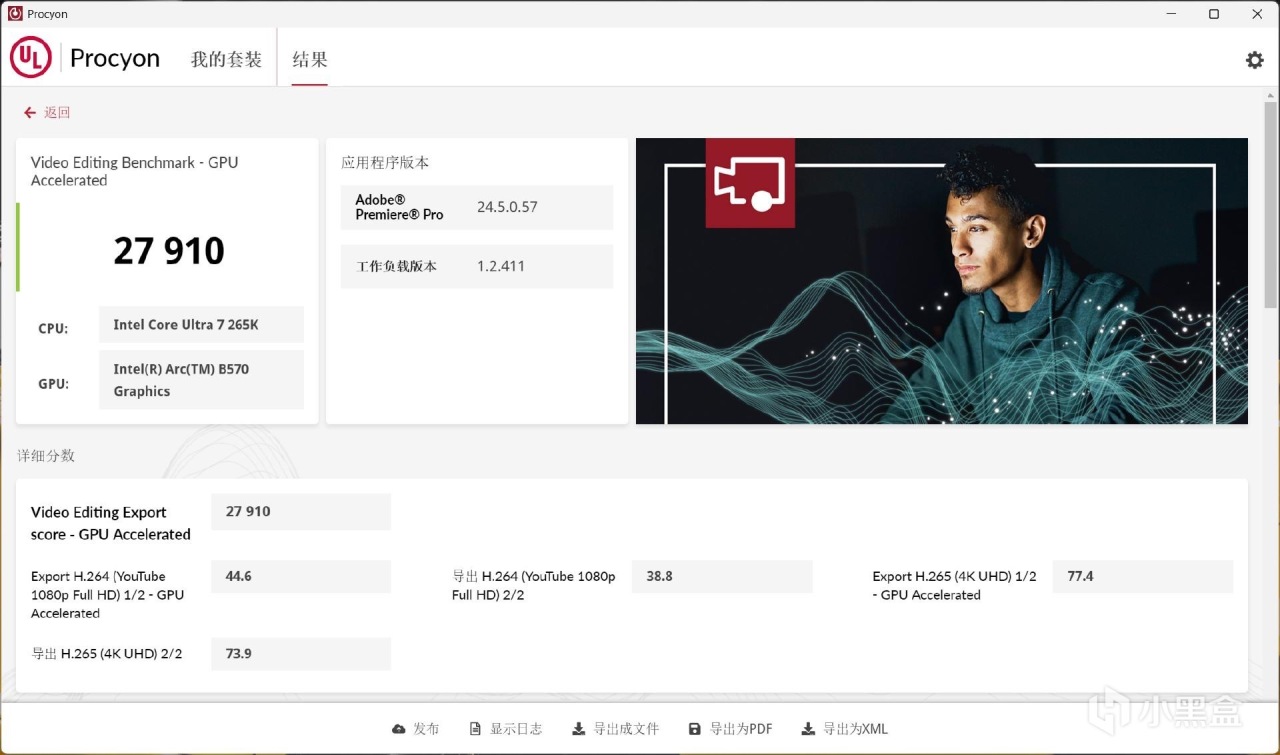Click the 详细分数 heading
The image size is (1280, 755).
(46, 456)
